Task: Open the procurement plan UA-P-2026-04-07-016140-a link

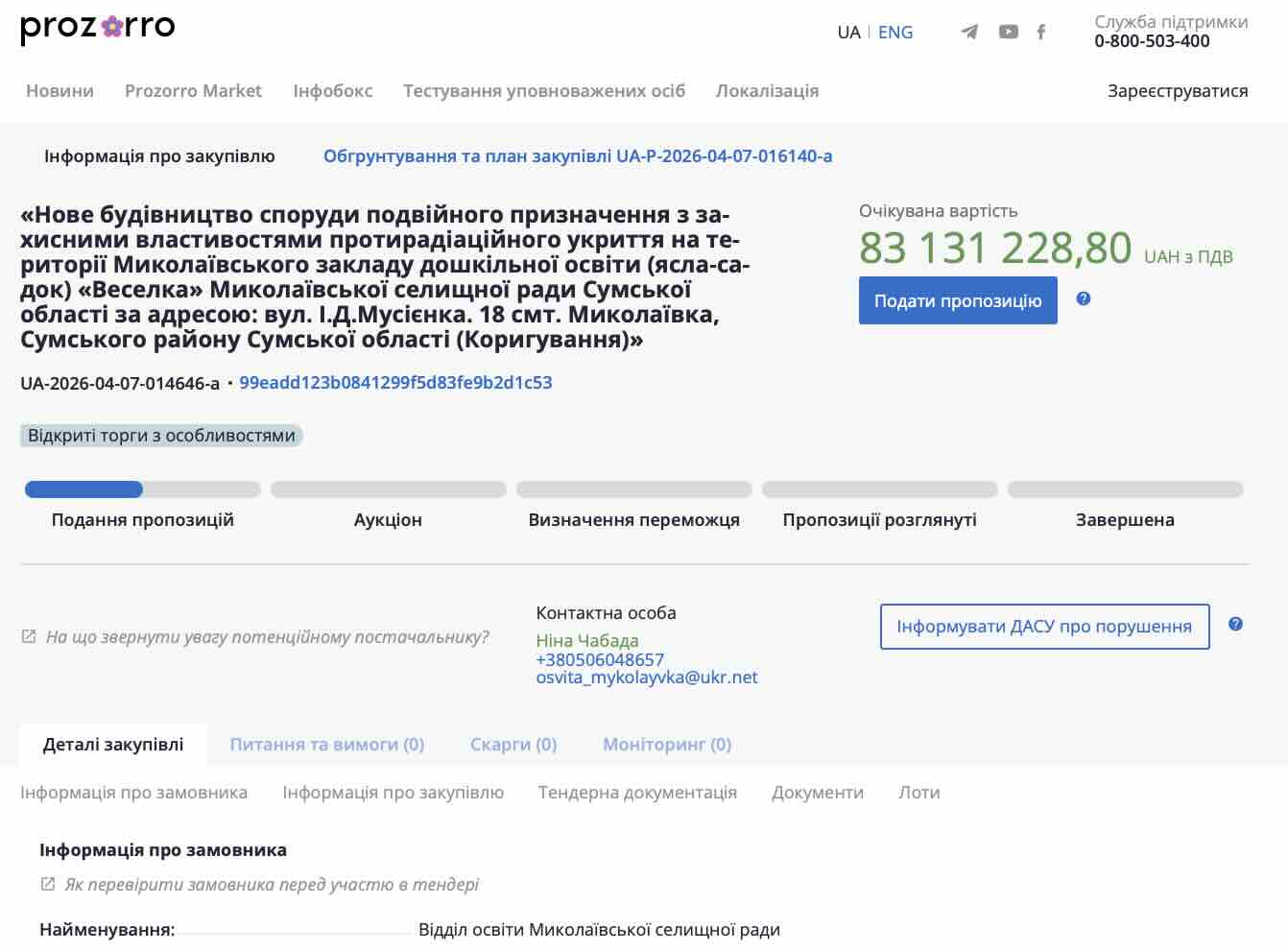Action: click(577, 156)
